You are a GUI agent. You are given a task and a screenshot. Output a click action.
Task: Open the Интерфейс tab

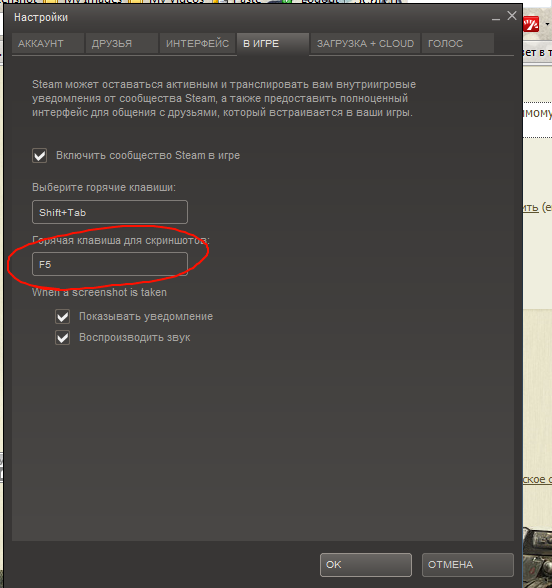[x=197, y=44]
